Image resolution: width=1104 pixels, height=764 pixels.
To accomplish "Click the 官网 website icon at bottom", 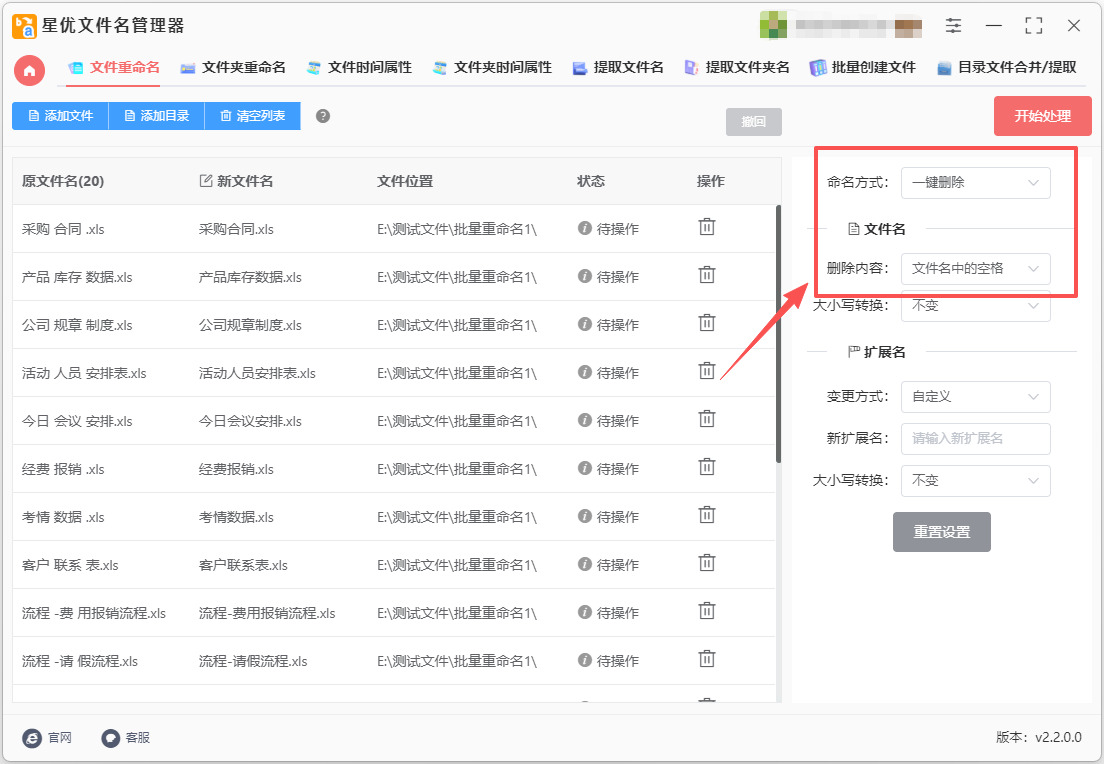I will coord(32,737).
